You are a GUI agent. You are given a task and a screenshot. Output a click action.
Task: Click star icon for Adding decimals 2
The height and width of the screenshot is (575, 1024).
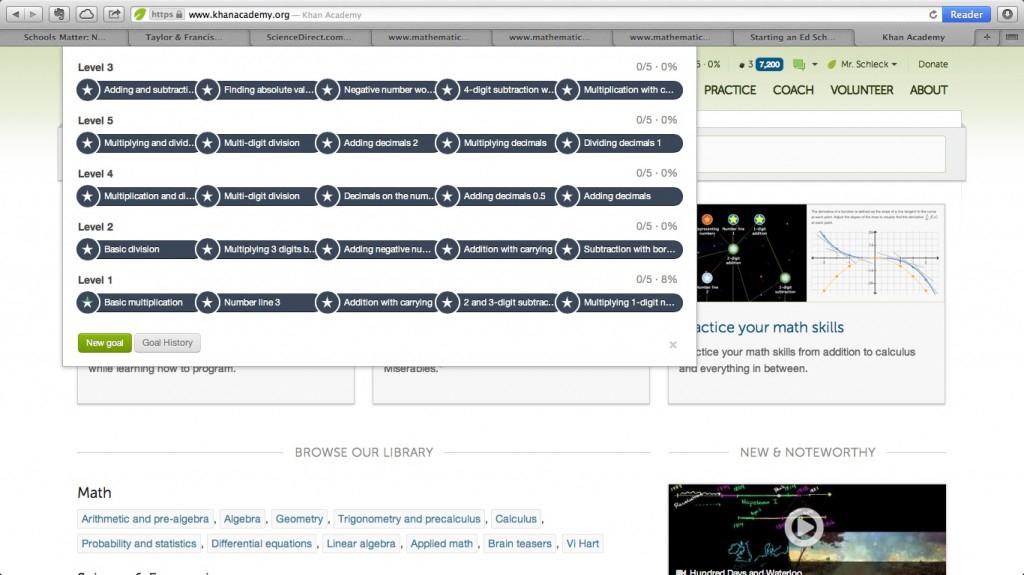327,142
